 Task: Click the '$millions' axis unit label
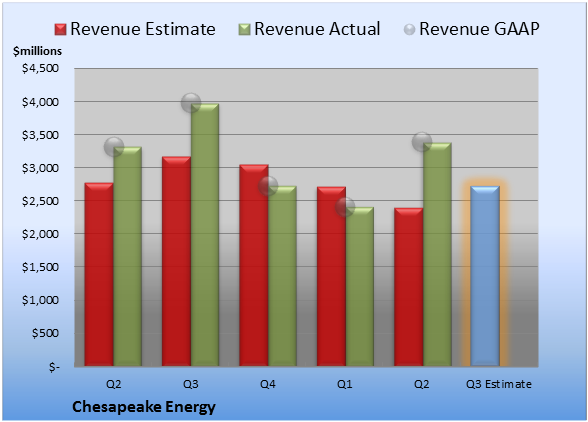click(38, 51)
